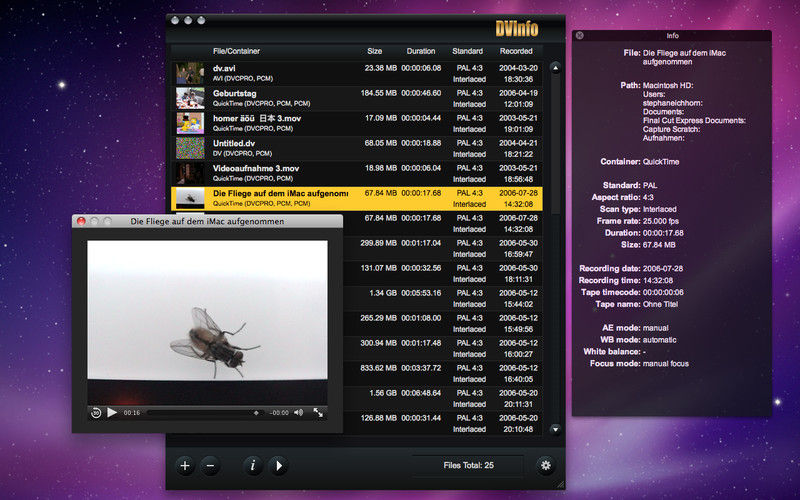Open the info panel with the i button
Image resolution: width=800 pixels, height=500 pixels.
click(x=253, y=465)
